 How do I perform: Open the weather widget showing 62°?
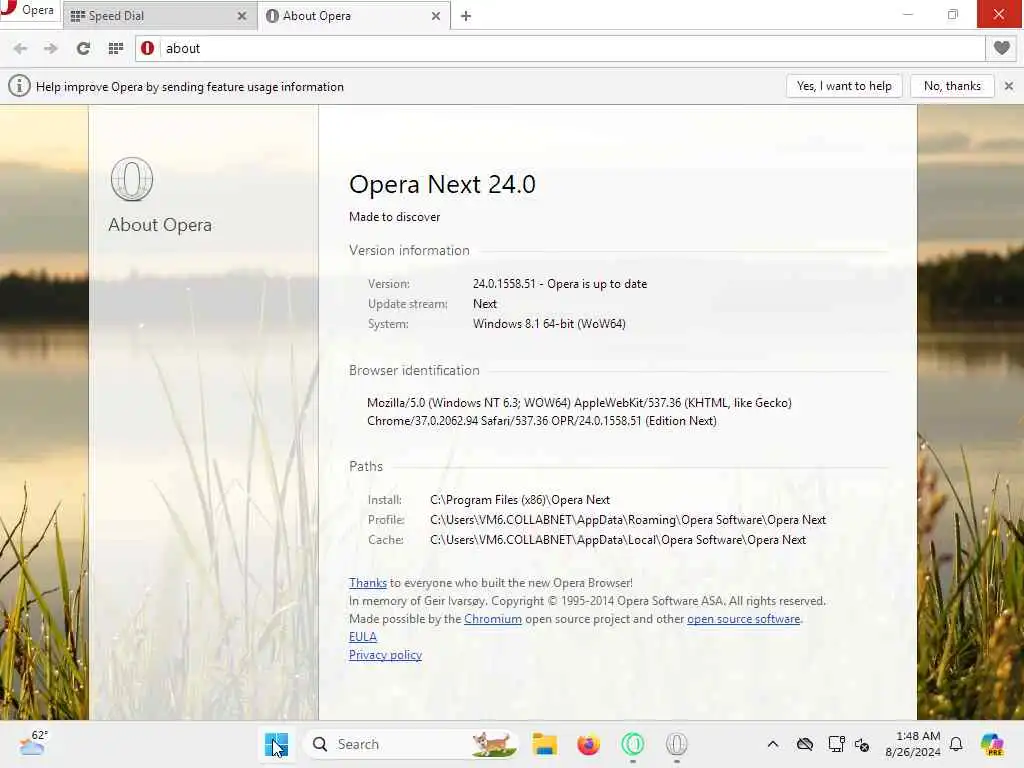(33, 743)
